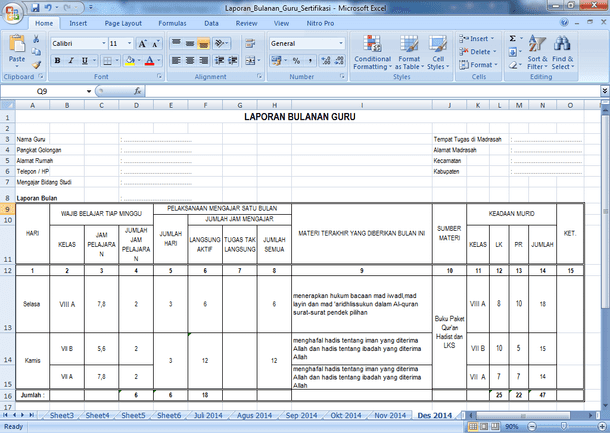Toggle Bold formatting

click(x=58, y=61)
